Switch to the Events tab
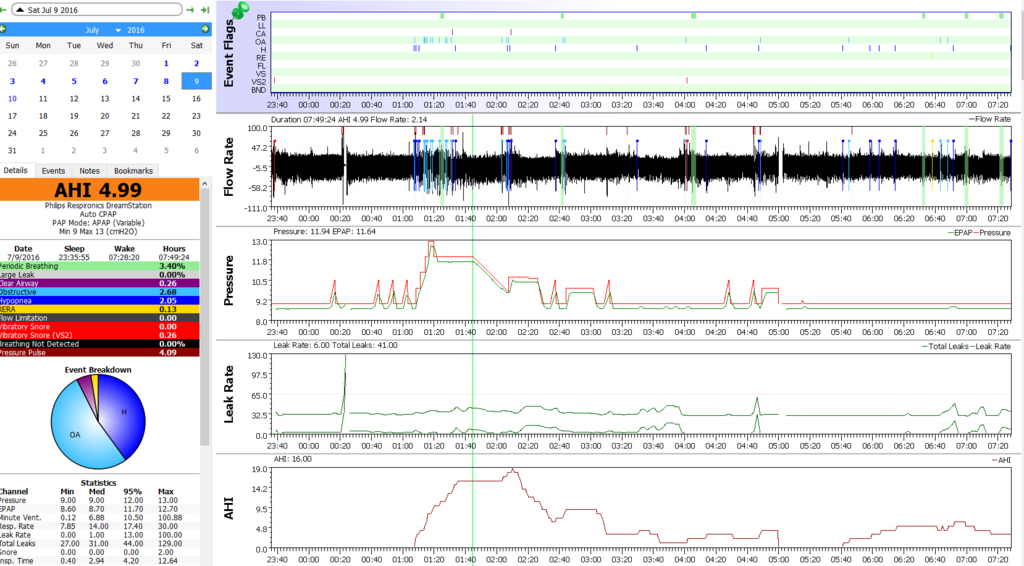Viewport: 1024px width, 566px height. (53, 171)
